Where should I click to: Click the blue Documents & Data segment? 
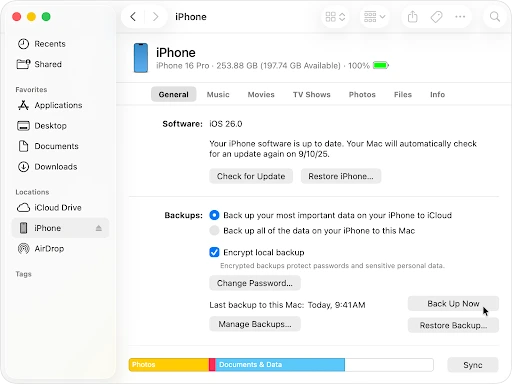click(x=280, y=365)
